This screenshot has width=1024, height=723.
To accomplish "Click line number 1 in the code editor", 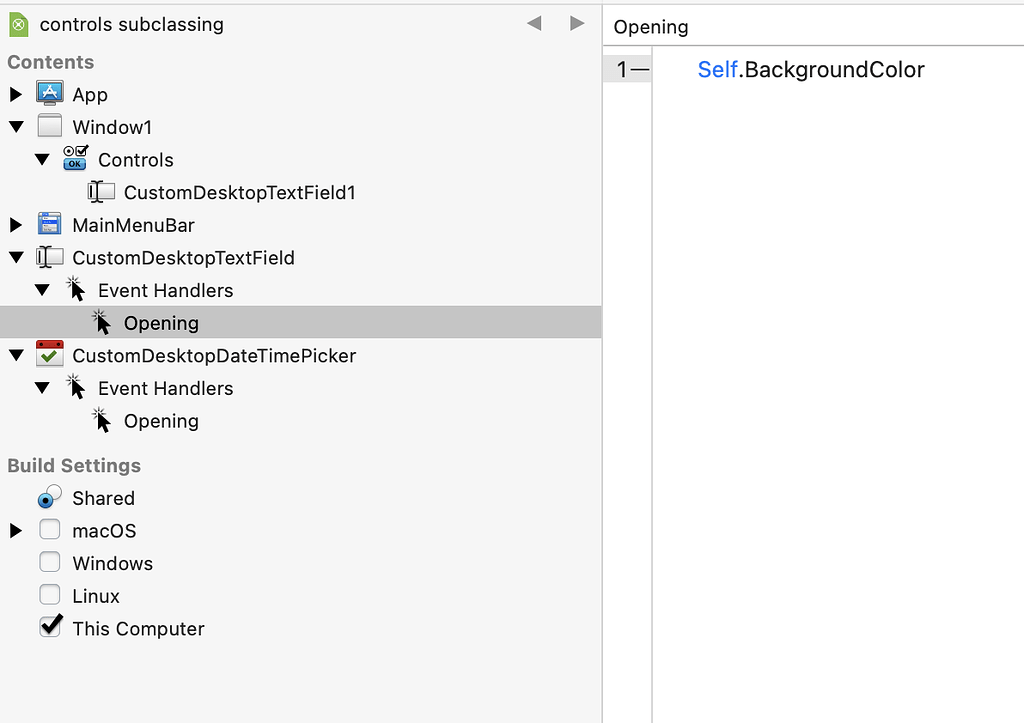I will [622, 69].
